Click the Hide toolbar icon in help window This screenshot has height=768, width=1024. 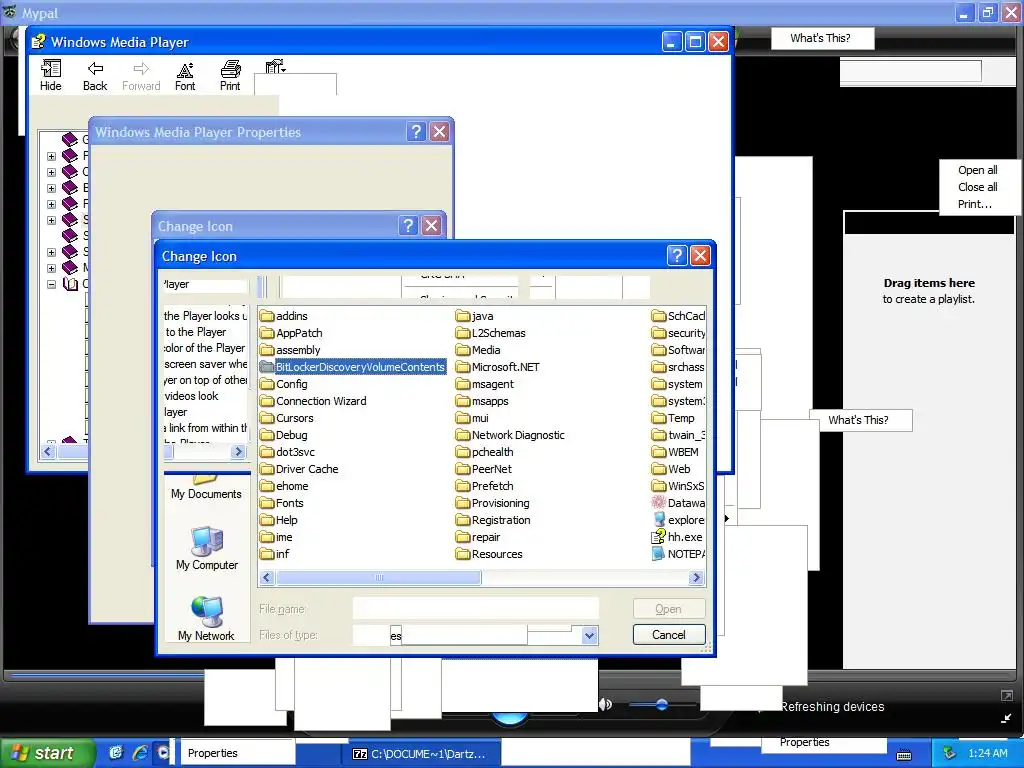50,75
